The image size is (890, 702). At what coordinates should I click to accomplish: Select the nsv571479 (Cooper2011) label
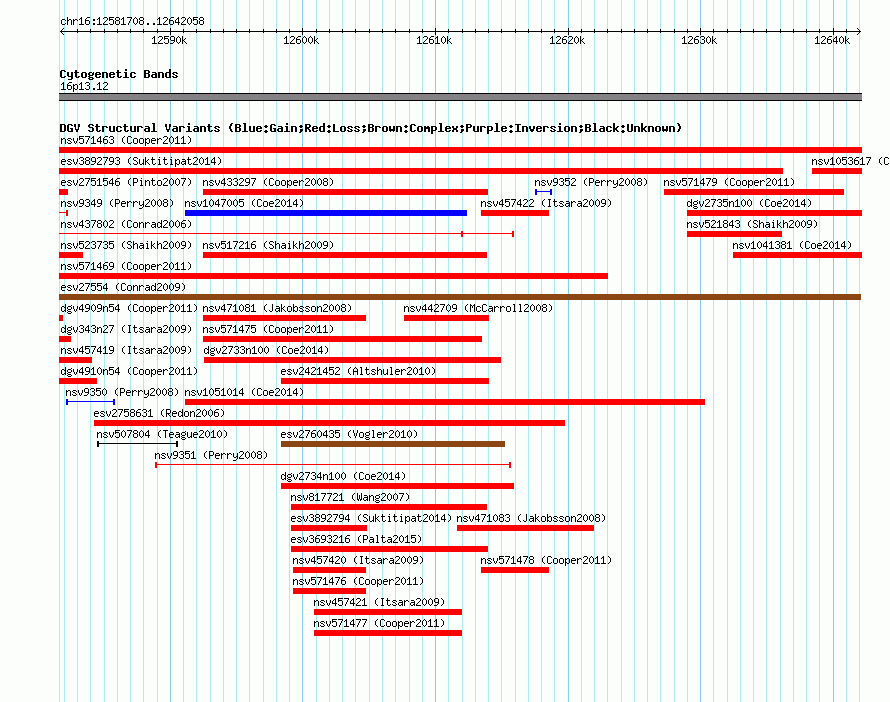click(x=729, y=182)
